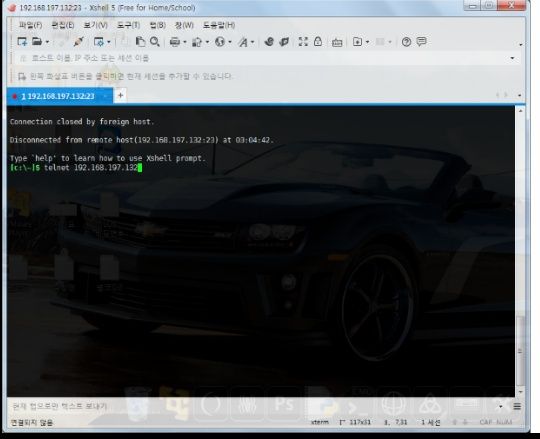The width and height of the screenshot is (540, 439).
Task: Click the New Session toolbar icon
Action: (22, 42)
